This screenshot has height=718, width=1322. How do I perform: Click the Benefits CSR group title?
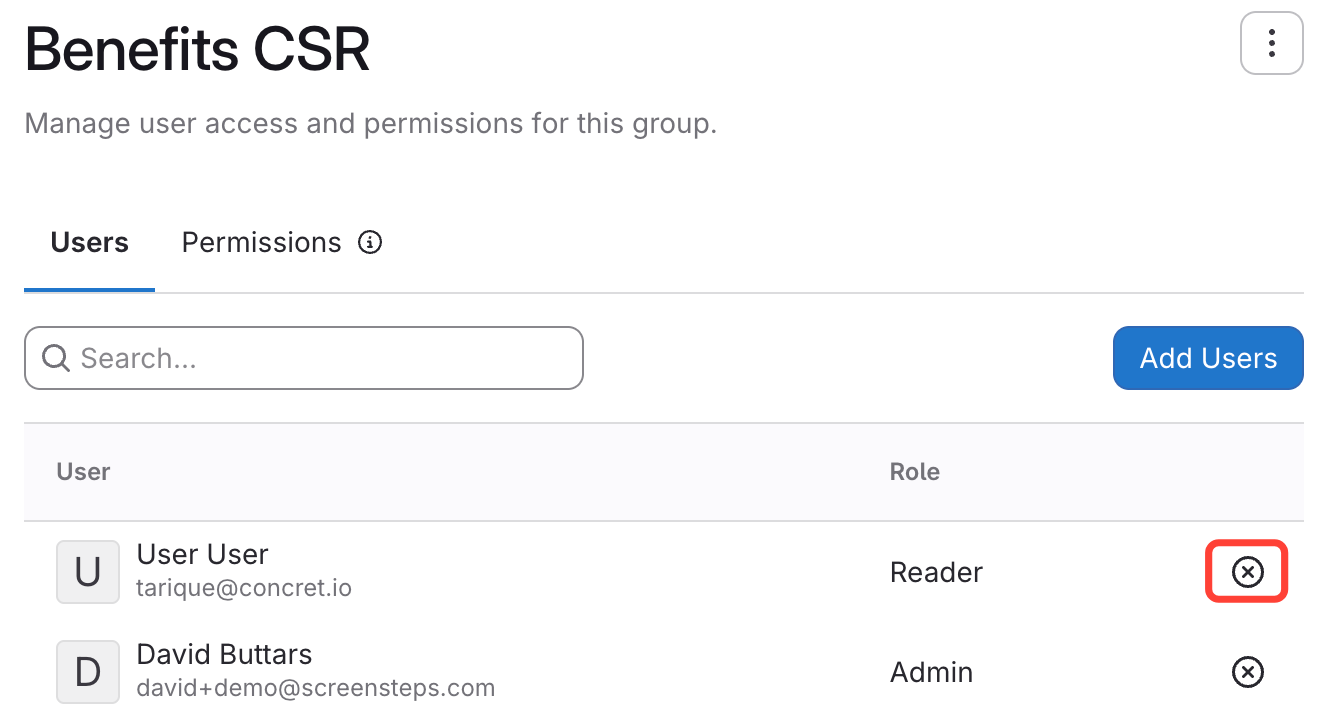tap(198, 50)
